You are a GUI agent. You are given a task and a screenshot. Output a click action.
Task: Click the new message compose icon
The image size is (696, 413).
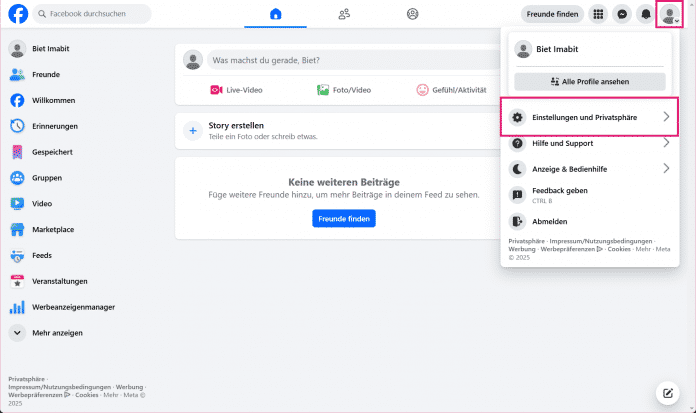[668, 392]
